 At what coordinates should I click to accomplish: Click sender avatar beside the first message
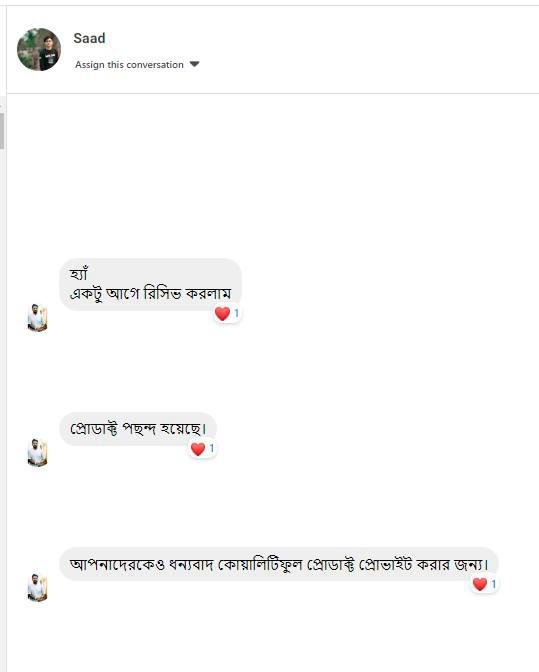(37, 318)
